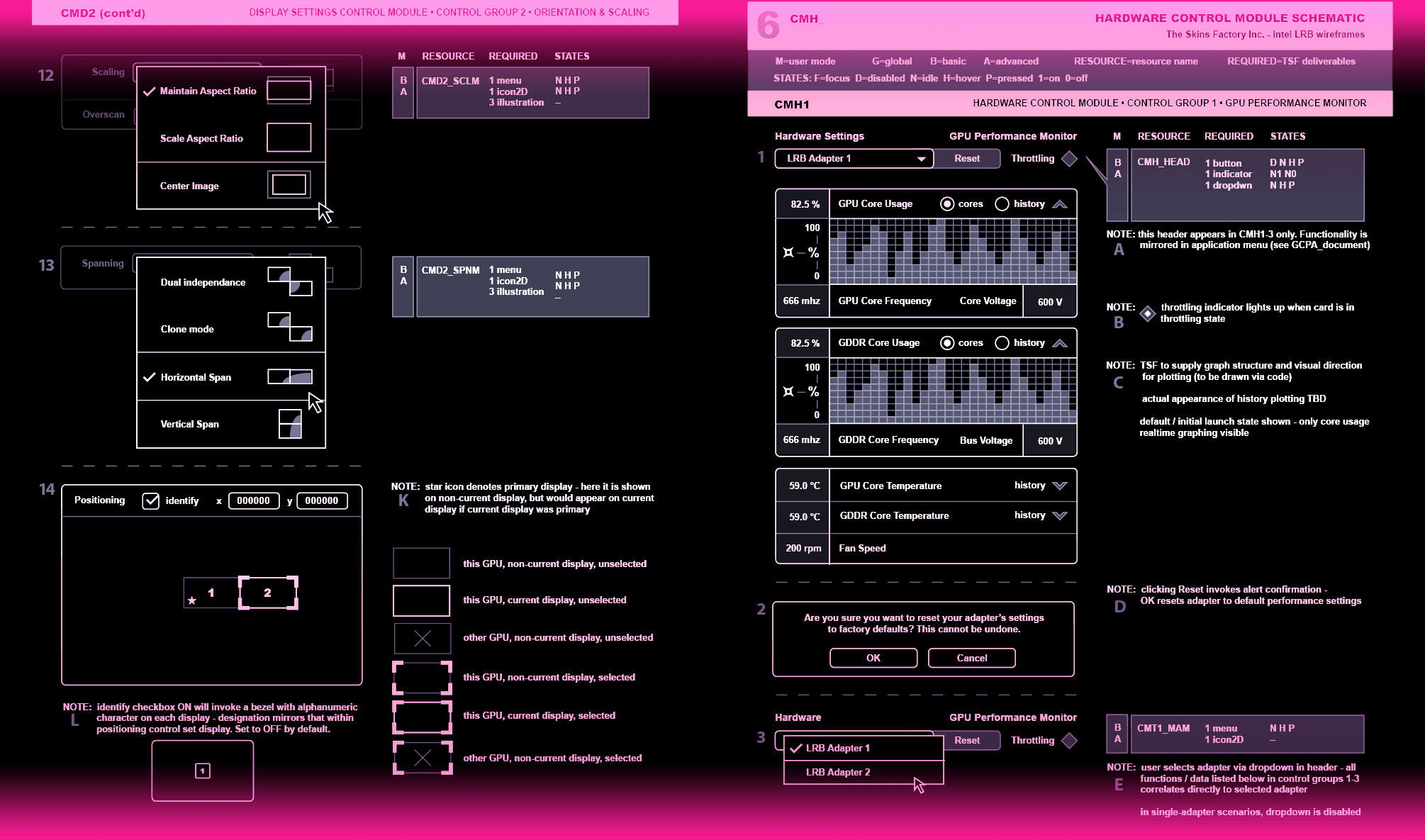Click the Throttling diamond indicator in header
Screen dimensions: 1425x840
1069,159
